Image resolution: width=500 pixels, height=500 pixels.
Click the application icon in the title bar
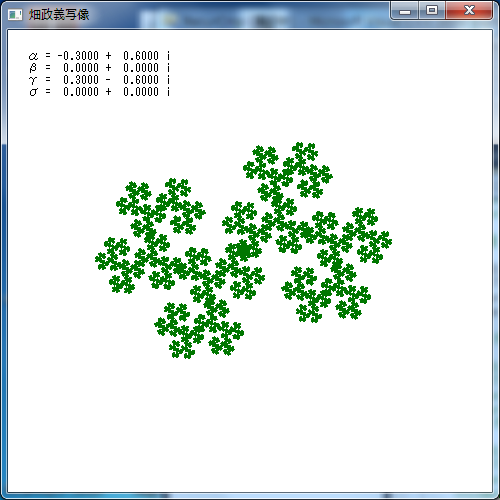[x=15, y=14]
